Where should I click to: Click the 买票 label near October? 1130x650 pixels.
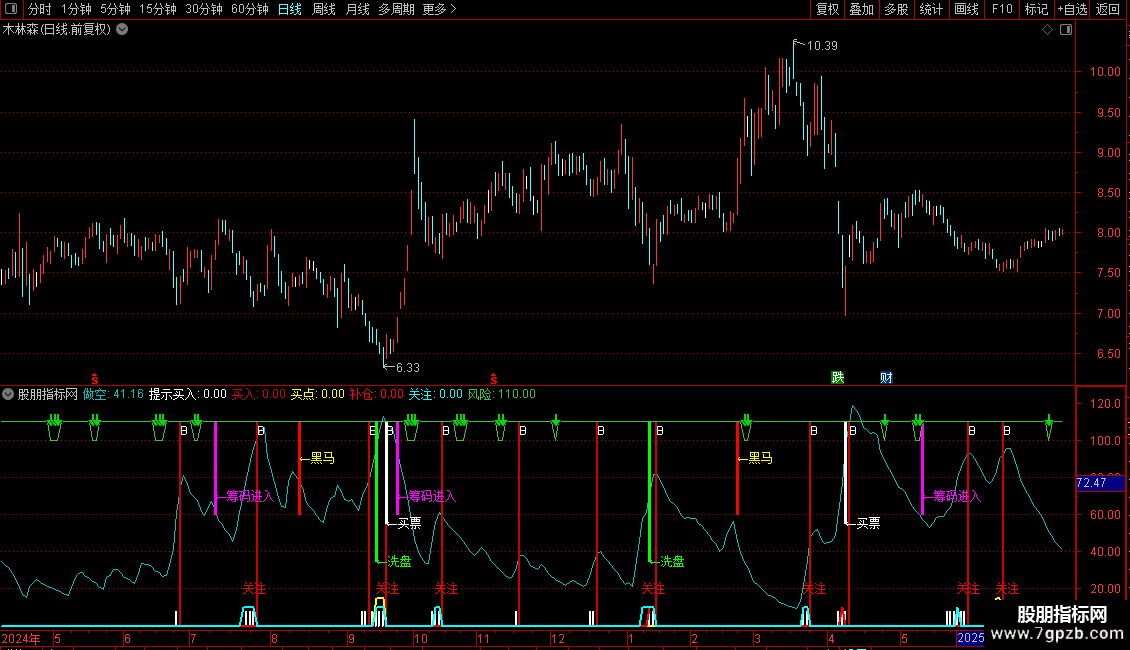(x=409, y=523)
